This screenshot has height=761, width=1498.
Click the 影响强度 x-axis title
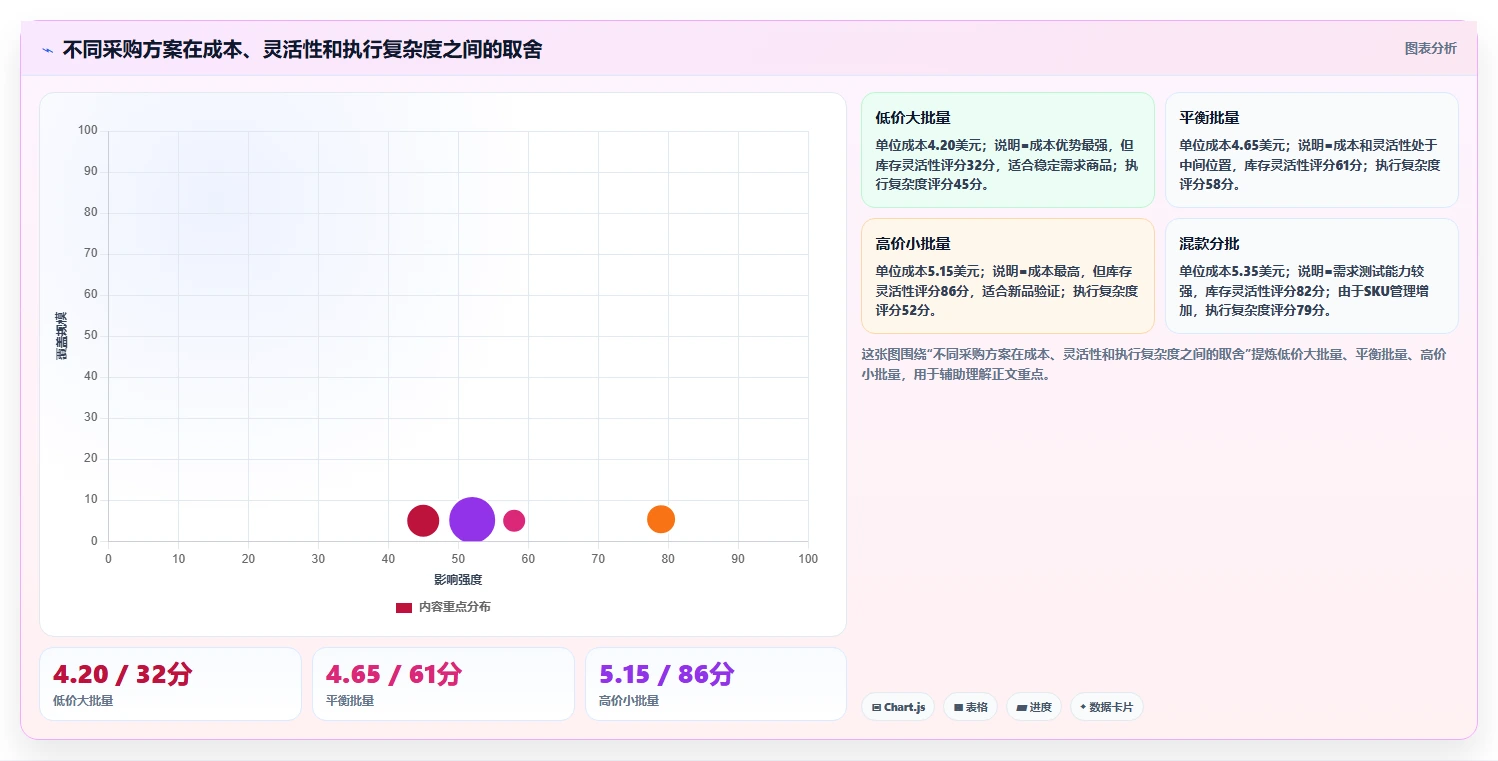pos(458,580)
